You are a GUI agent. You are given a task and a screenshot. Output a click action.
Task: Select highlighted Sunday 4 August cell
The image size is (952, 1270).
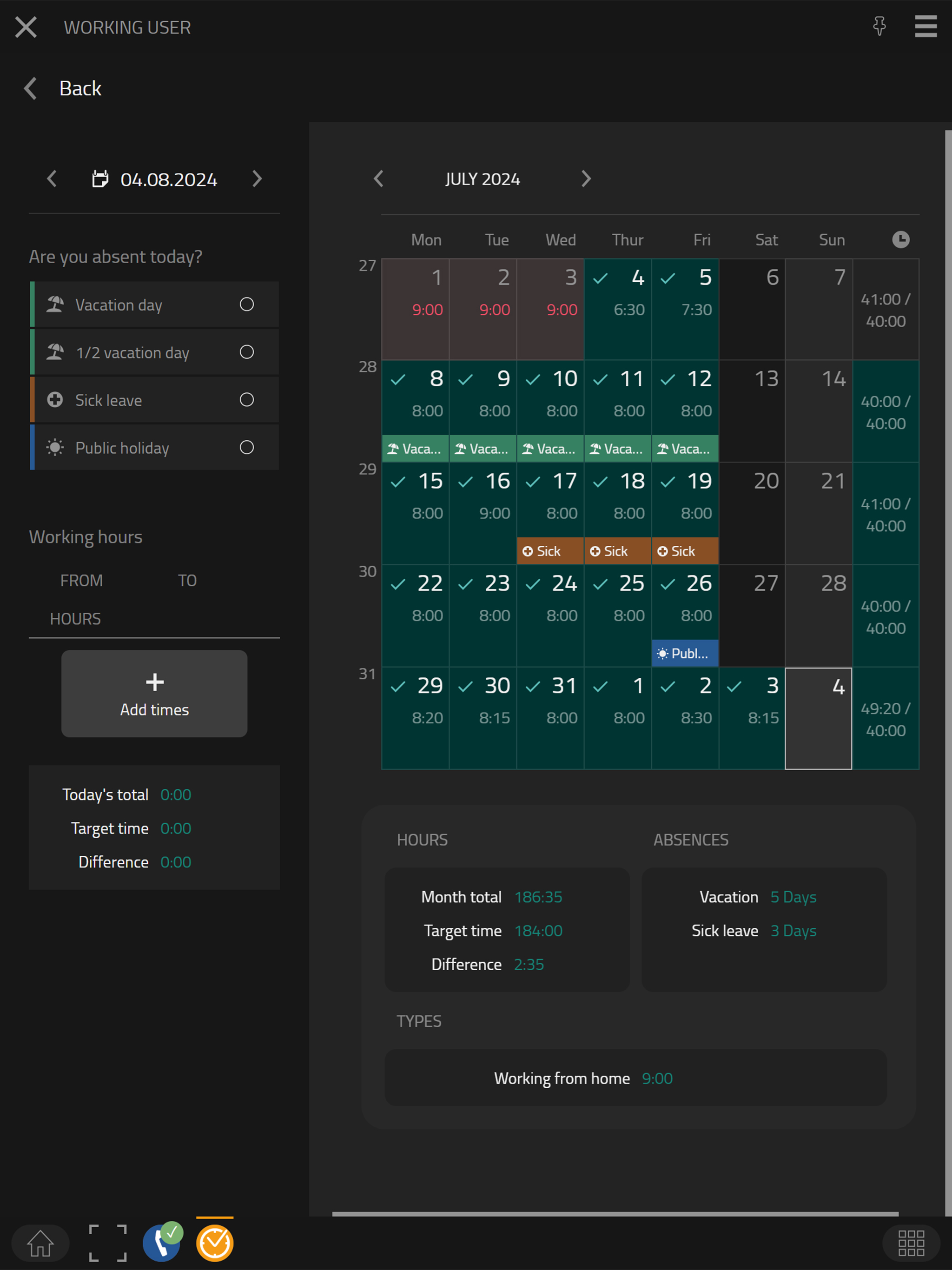tap(818, 718)
